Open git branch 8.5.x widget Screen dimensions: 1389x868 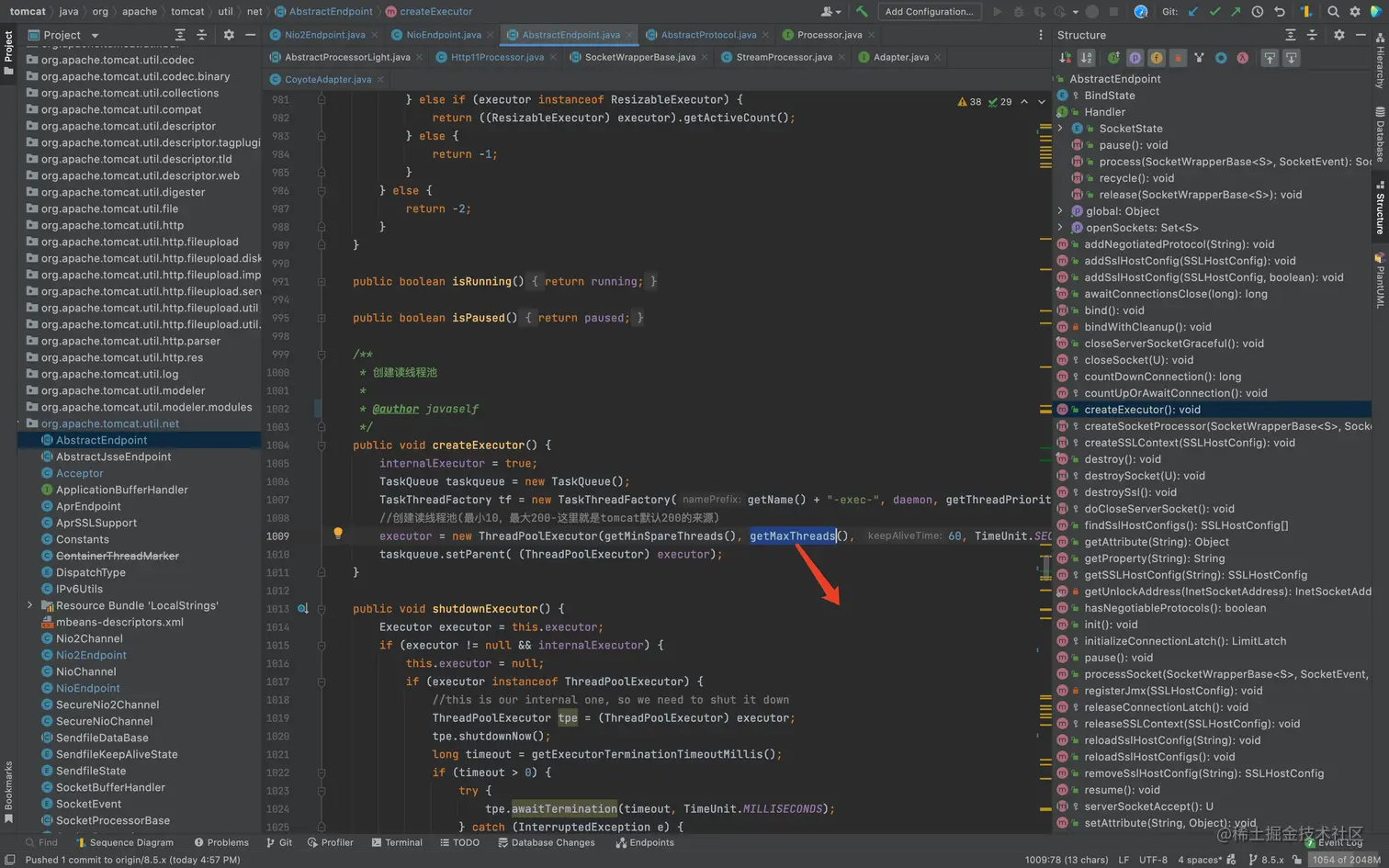click(x=1267, y=860)
